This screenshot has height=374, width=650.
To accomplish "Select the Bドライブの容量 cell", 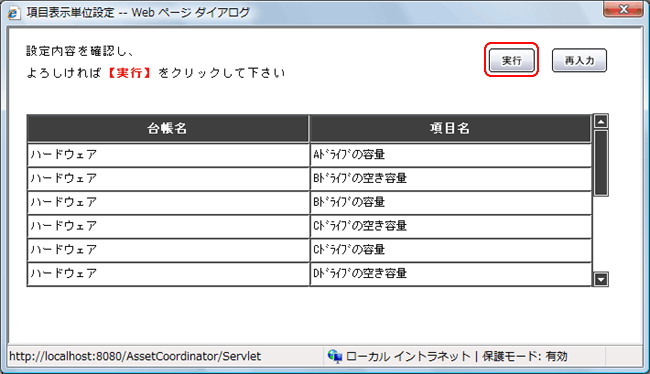I will [450, 202].
